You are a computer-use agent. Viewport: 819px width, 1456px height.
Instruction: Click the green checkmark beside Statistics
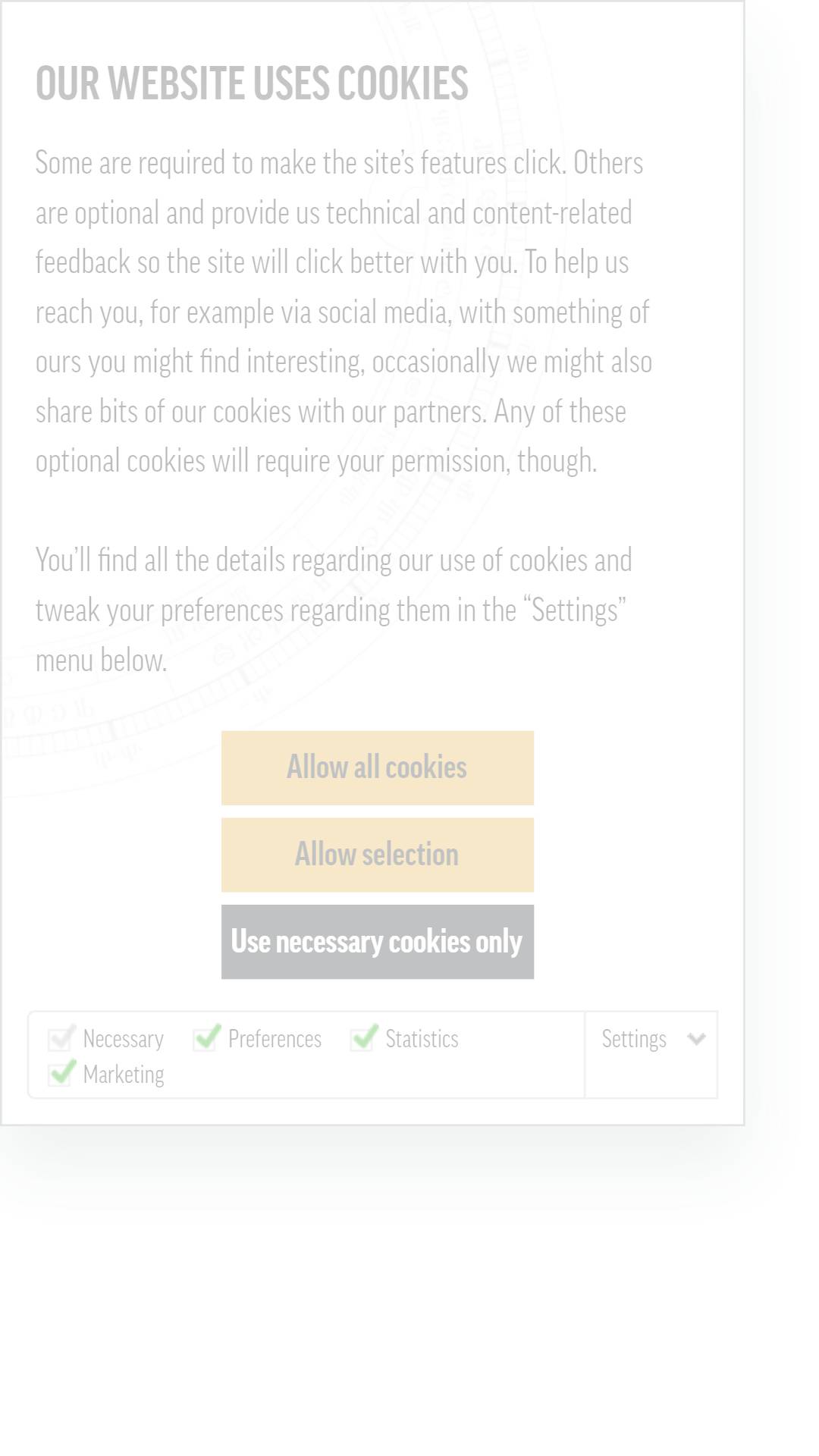pyautogui.click(x=364, y=1037)
